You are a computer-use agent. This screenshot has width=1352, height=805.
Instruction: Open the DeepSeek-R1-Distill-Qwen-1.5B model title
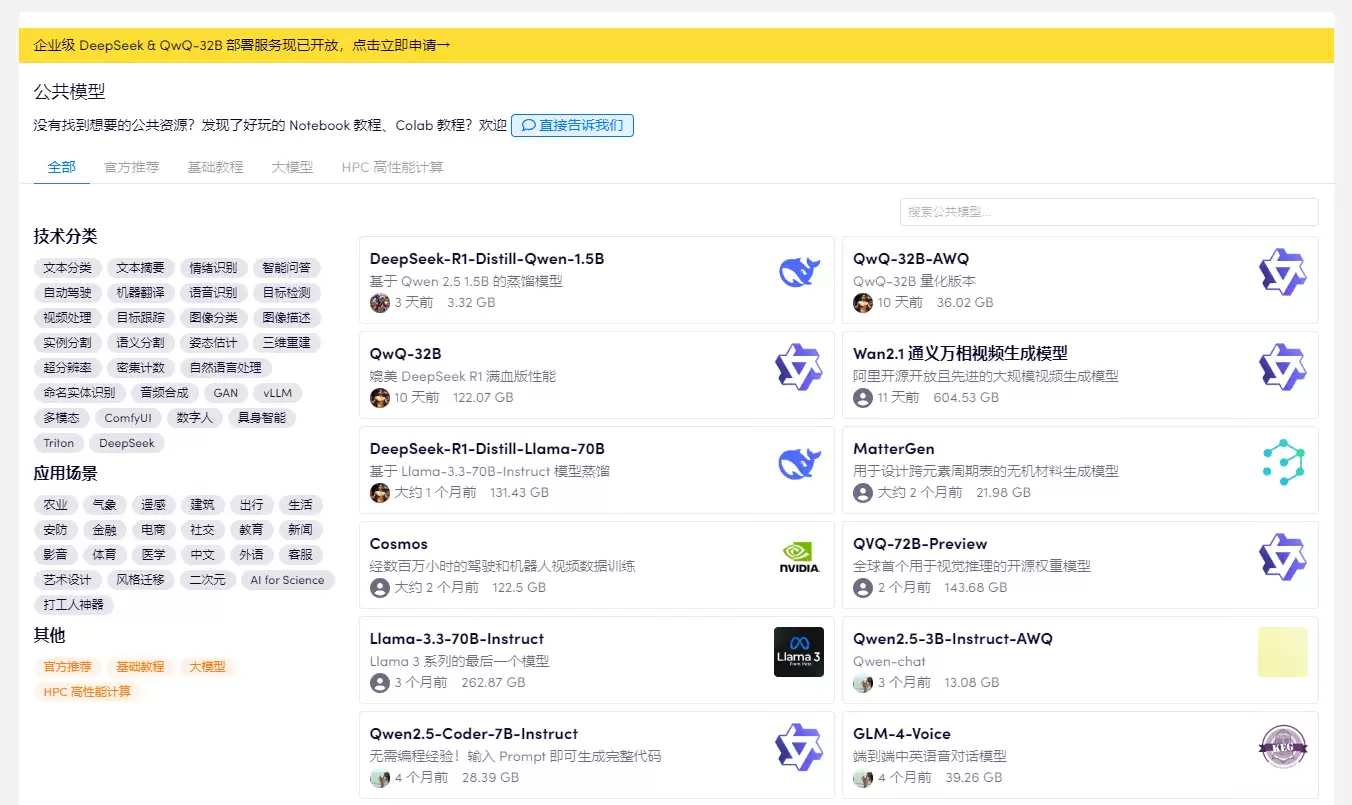[x=487, y=259]
